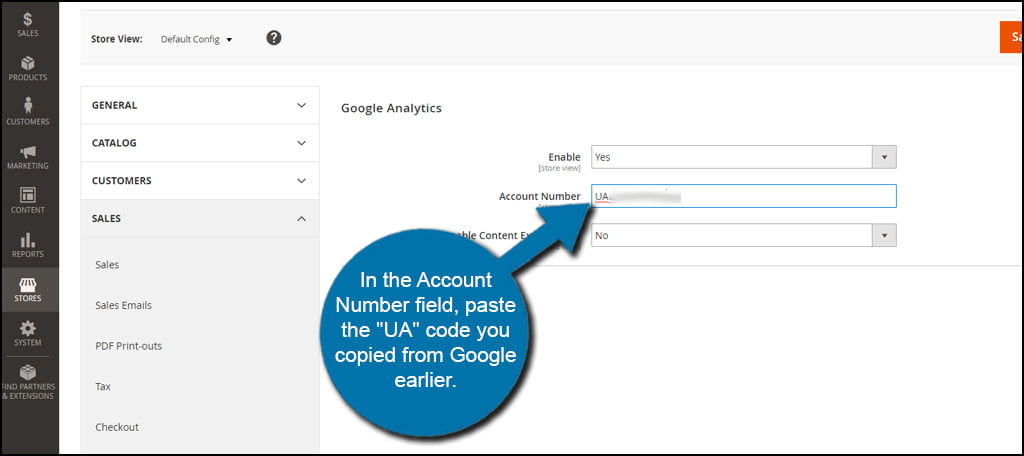Open the Customers sidebar menu

[28, 112]
